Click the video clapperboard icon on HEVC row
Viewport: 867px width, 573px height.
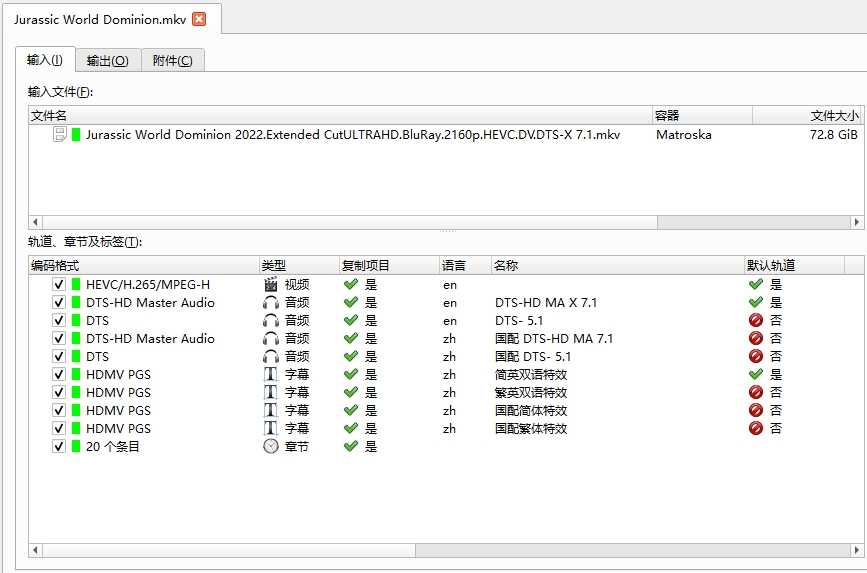pyautogui.click(x=270, y=284)
